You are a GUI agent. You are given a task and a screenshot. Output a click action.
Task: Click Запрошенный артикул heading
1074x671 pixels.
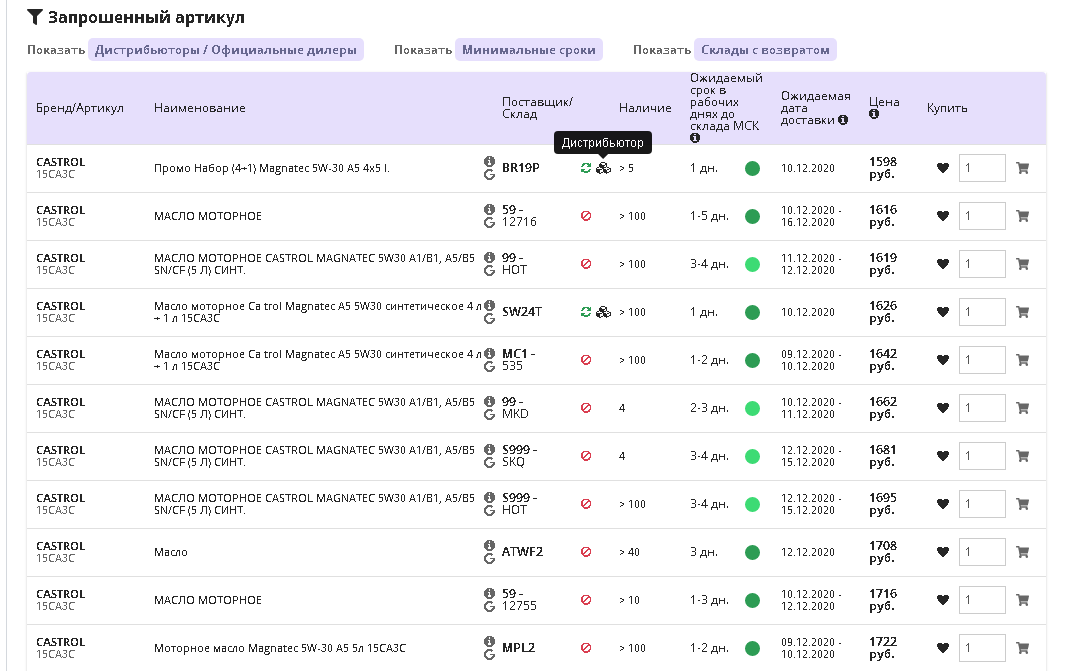coord(146,17)
